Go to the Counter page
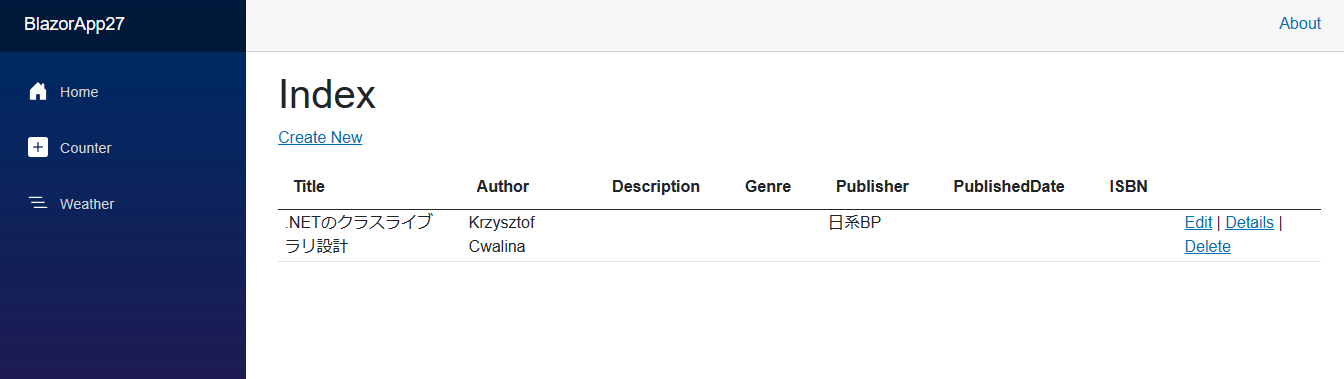1344x379 pixels. (123, 148)
